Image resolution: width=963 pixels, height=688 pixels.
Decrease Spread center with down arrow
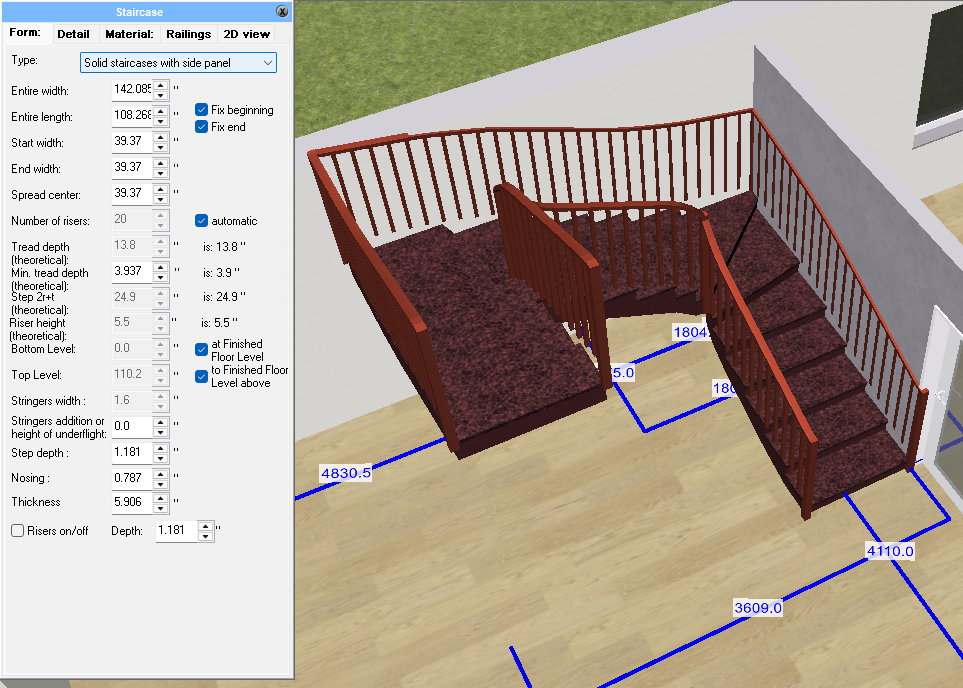point(160,198)
